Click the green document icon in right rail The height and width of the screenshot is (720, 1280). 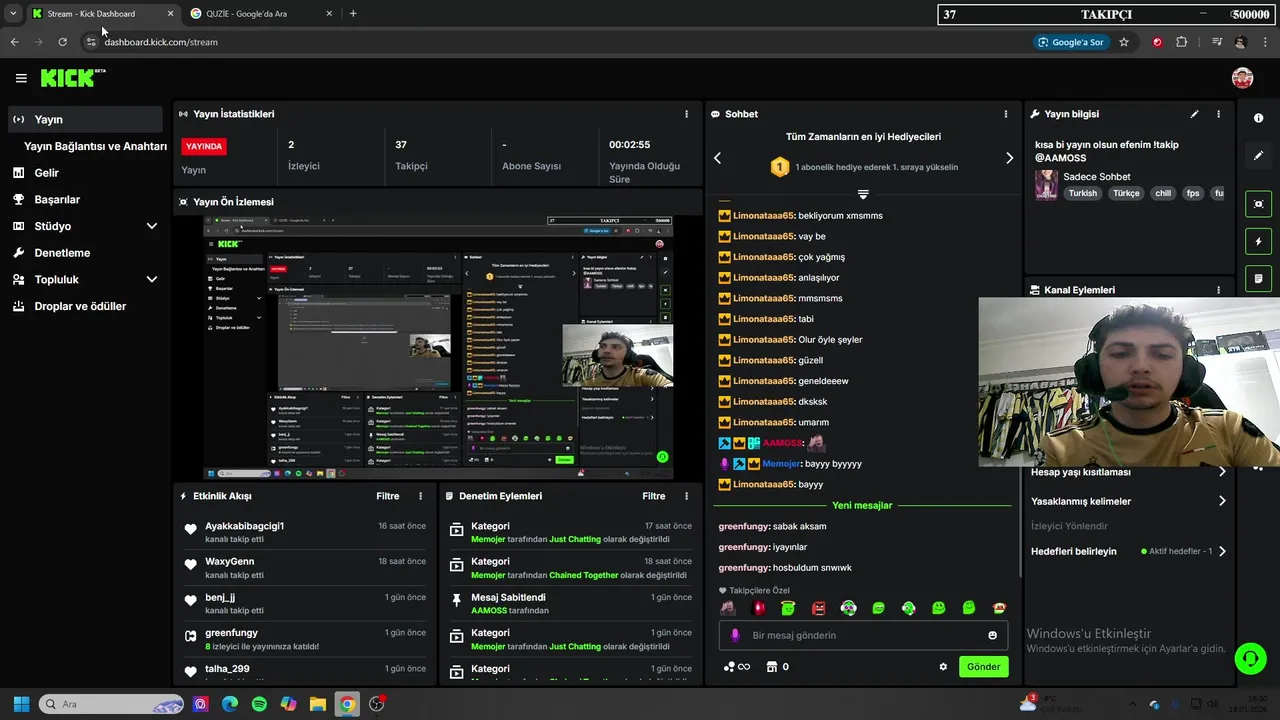tap(1258, 278)
